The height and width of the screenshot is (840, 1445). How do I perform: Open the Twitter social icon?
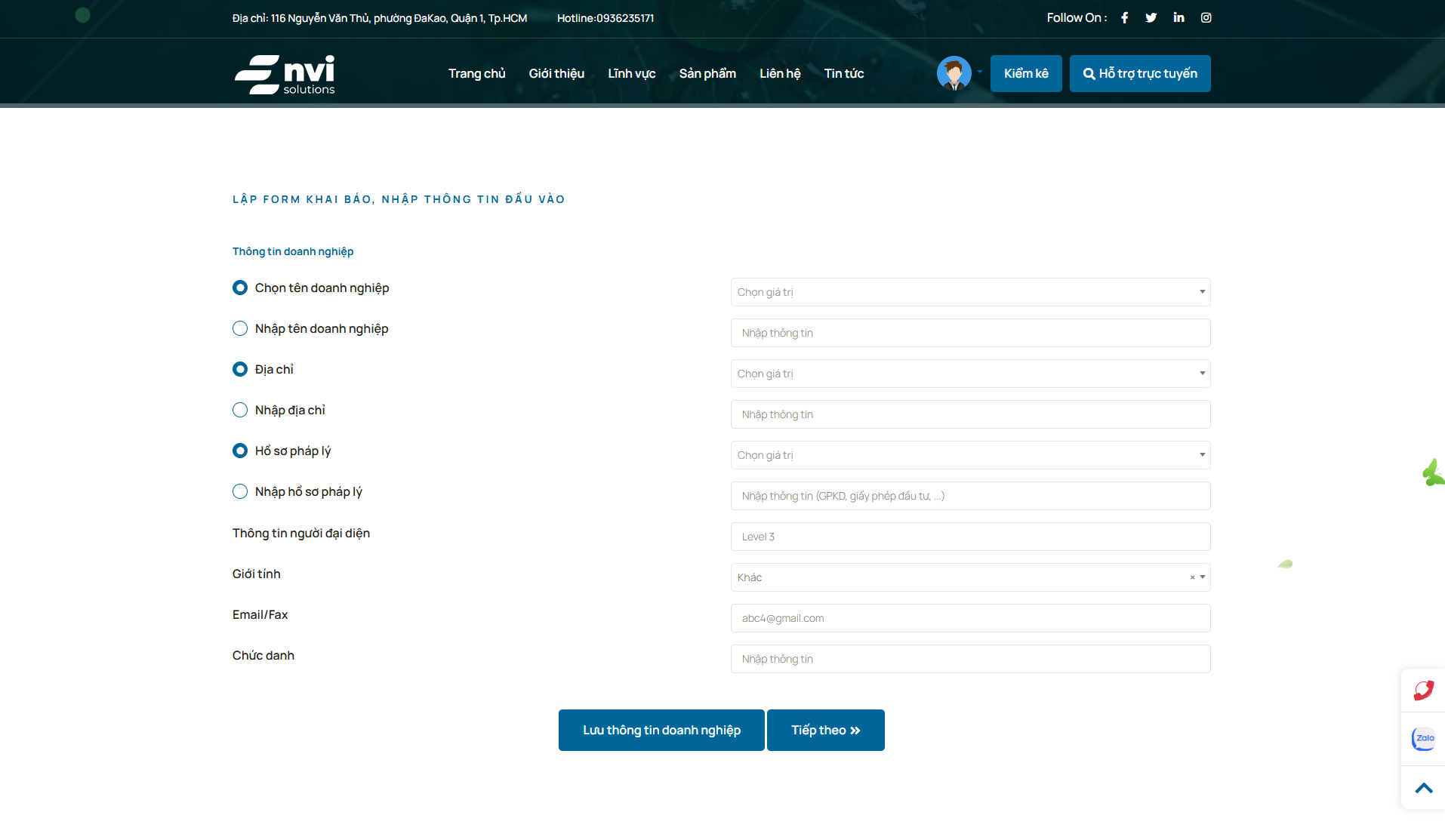1151,17
